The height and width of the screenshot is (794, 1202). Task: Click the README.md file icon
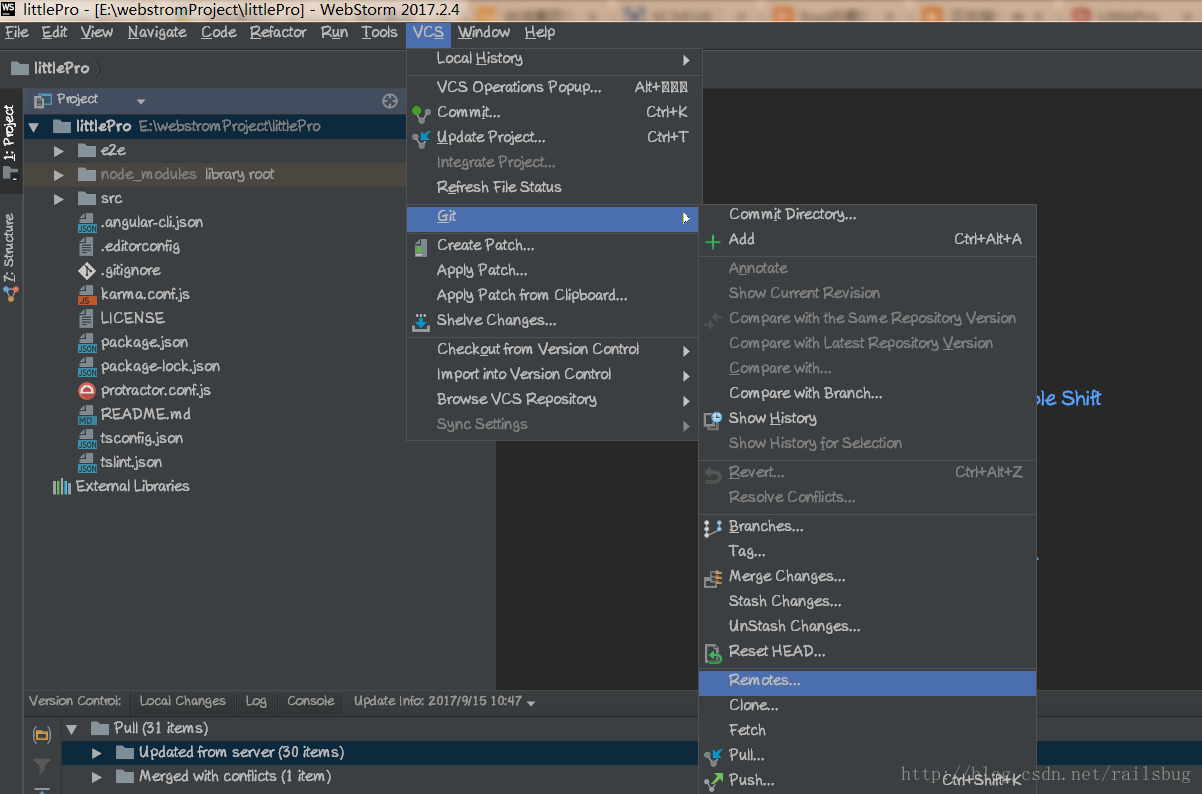[x=87, y=414]
